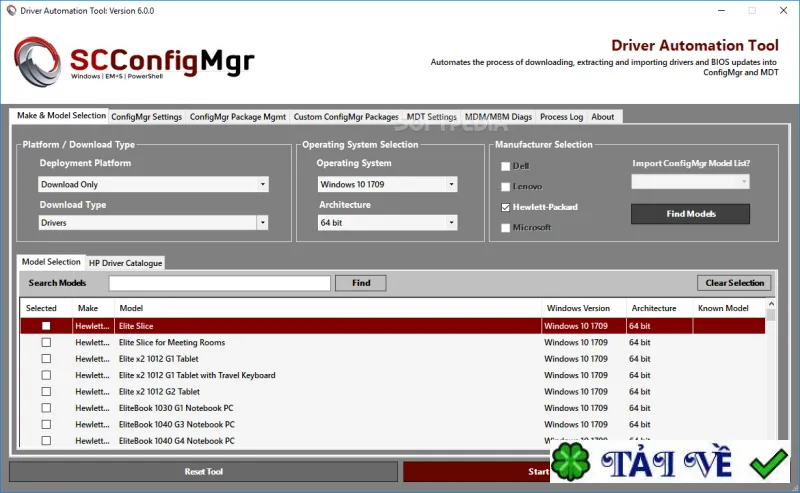Screen dimensions: 800x493
Task: Click the model list scrollbar up arrow
Action: 771,304
